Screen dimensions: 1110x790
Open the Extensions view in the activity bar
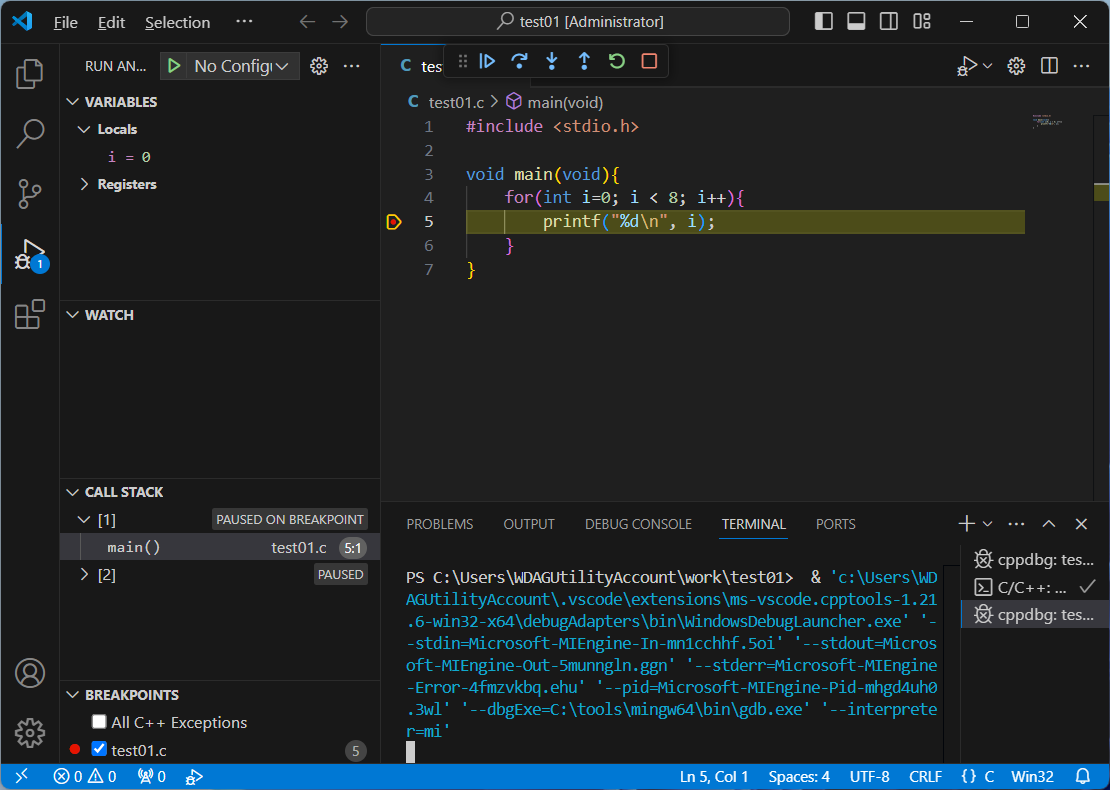(x=30, y=315)
